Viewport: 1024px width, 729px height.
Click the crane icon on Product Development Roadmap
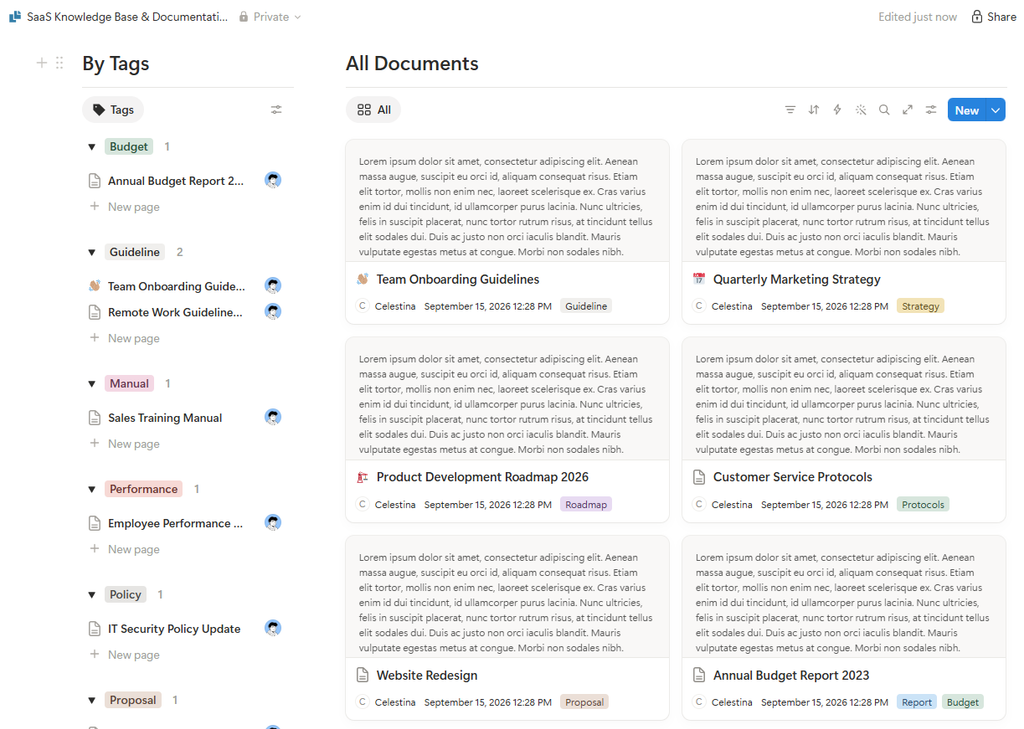tap(363, 478)
